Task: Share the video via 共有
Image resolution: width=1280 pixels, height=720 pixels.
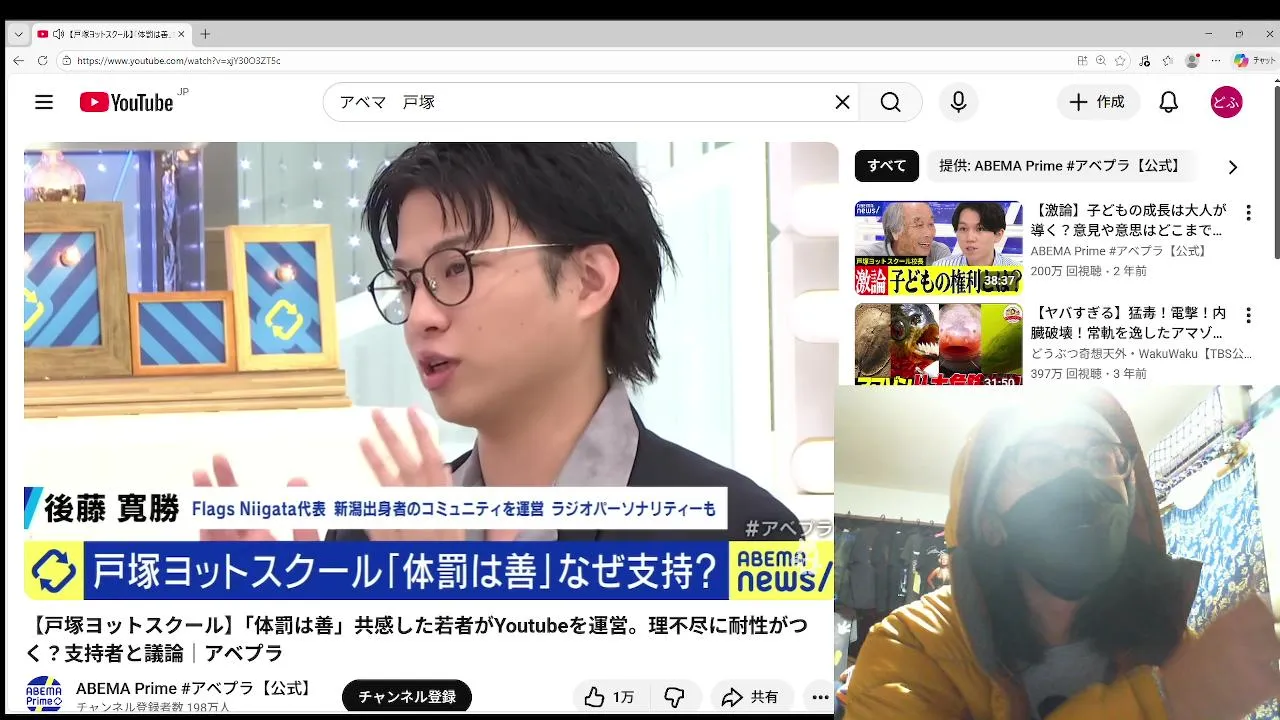Action: point(751,697)
